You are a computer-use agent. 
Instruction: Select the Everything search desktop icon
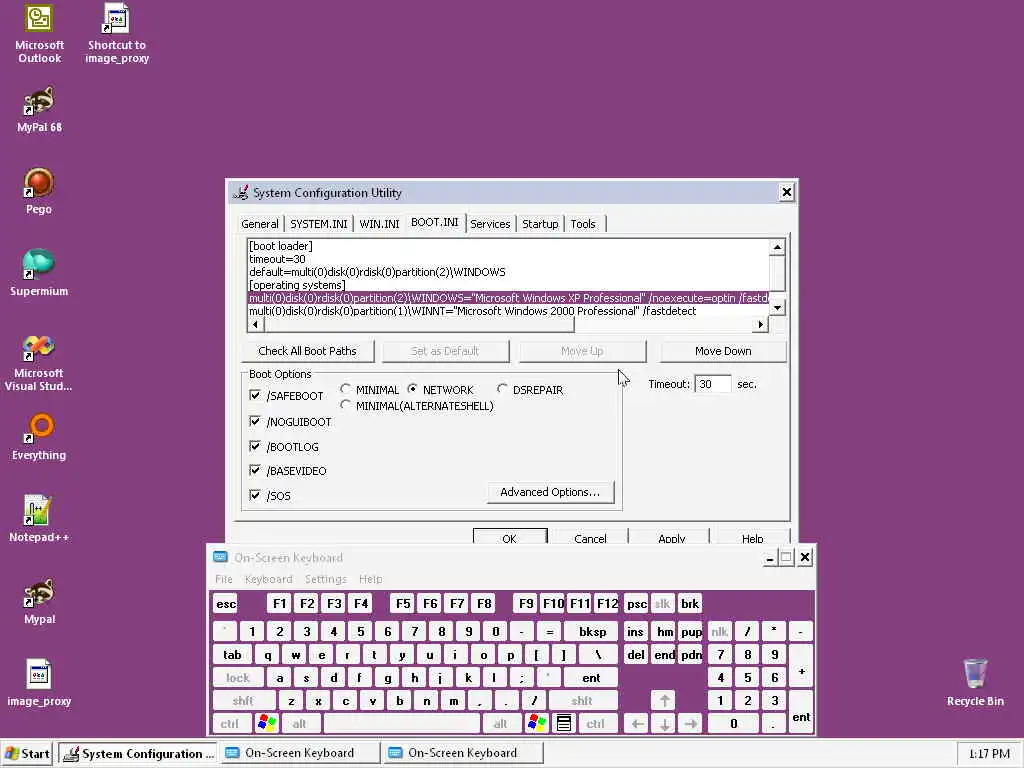click(x=39, y=438)
